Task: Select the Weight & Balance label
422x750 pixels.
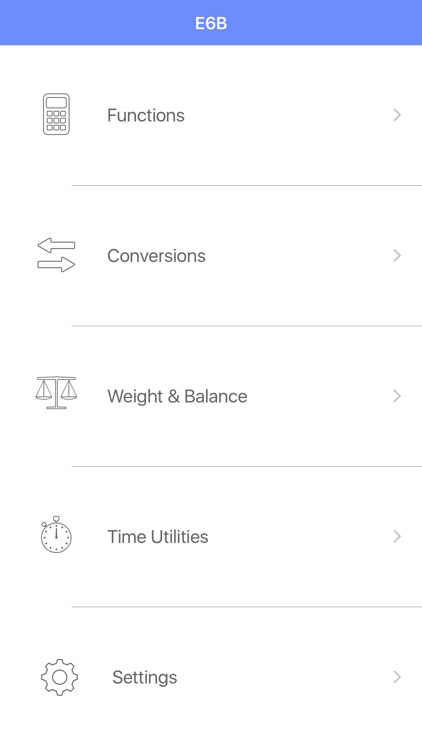Action: click(177, 397)
